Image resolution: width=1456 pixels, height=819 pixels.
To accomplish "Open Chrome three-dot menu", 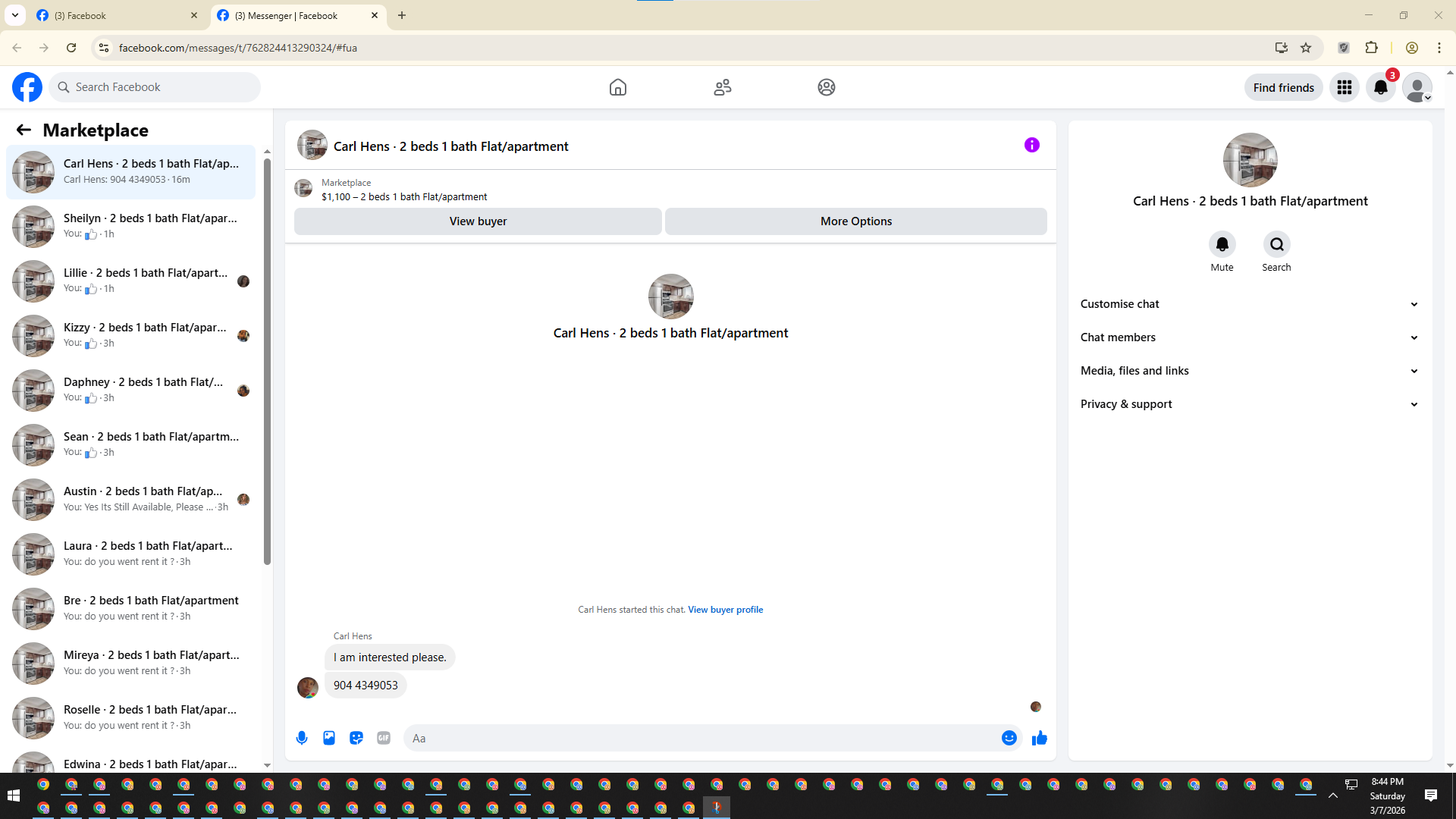I will click(x=1439, y=48).
